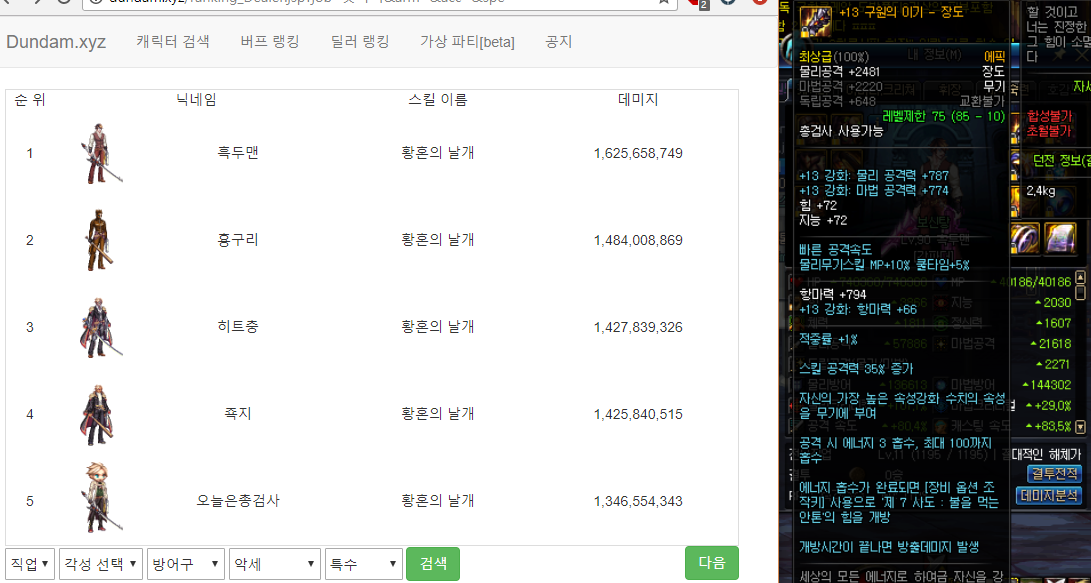Click the 흉구리 character avatar
This screenshot has width=1091, height=583.
tap(99, 240)
